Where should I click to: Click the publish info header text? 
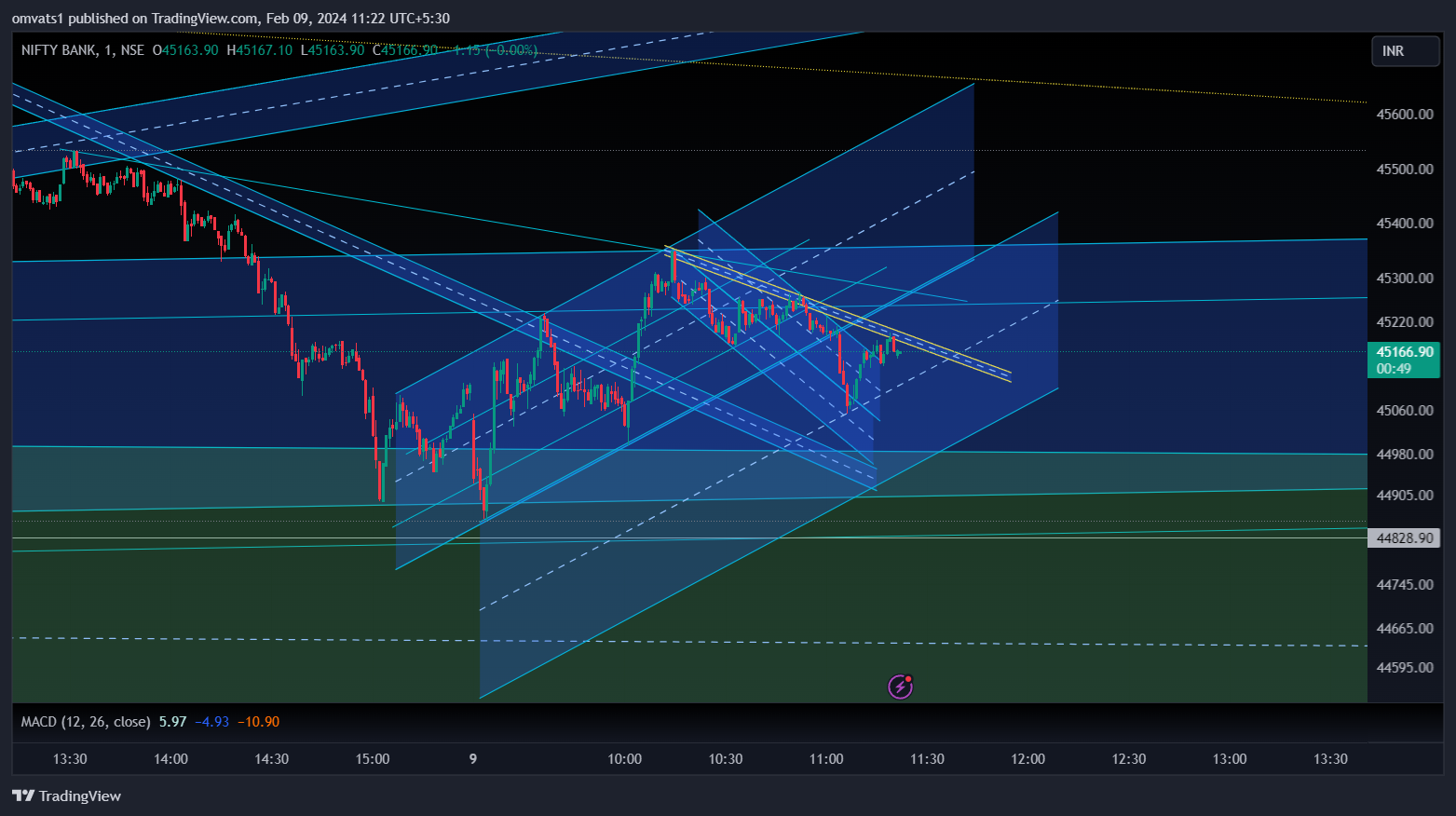[231, 18]
